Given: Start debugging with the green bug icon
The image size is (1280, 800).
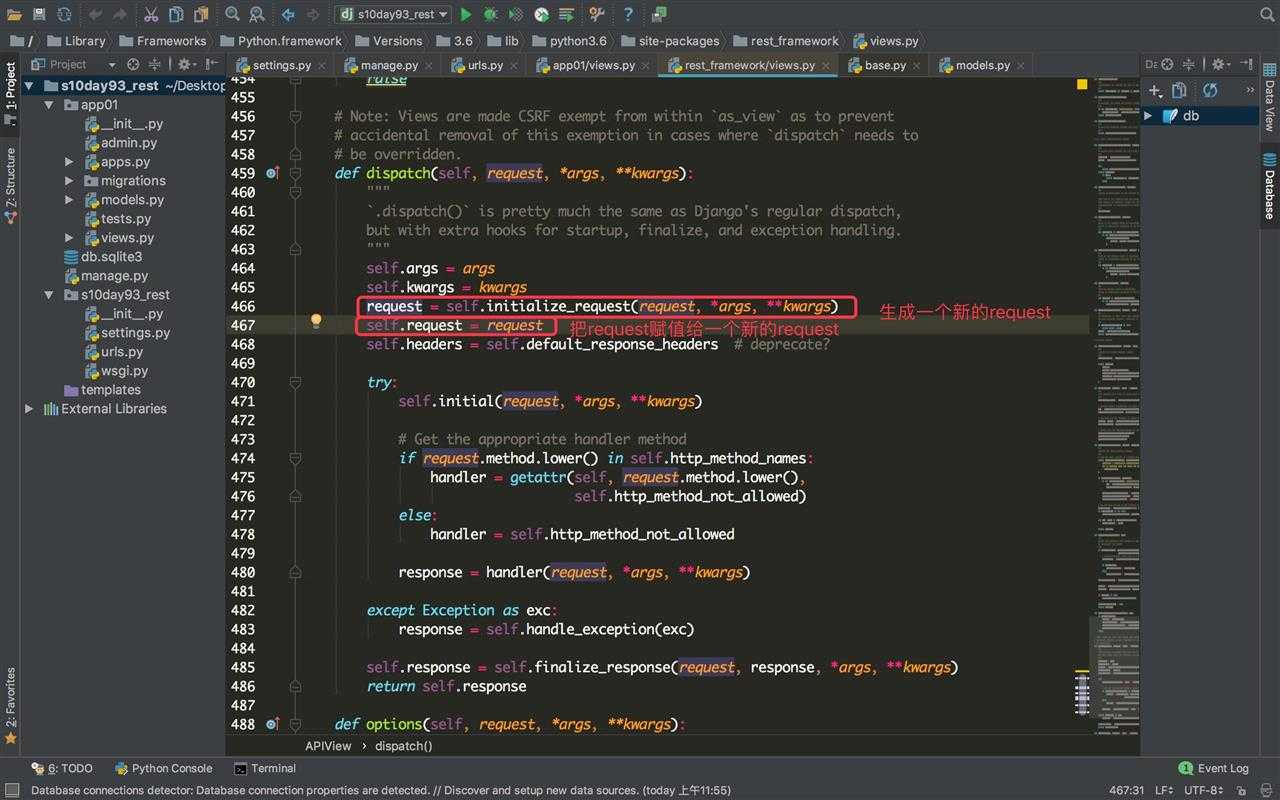Looking at the screenshot, I should (491, 14).
